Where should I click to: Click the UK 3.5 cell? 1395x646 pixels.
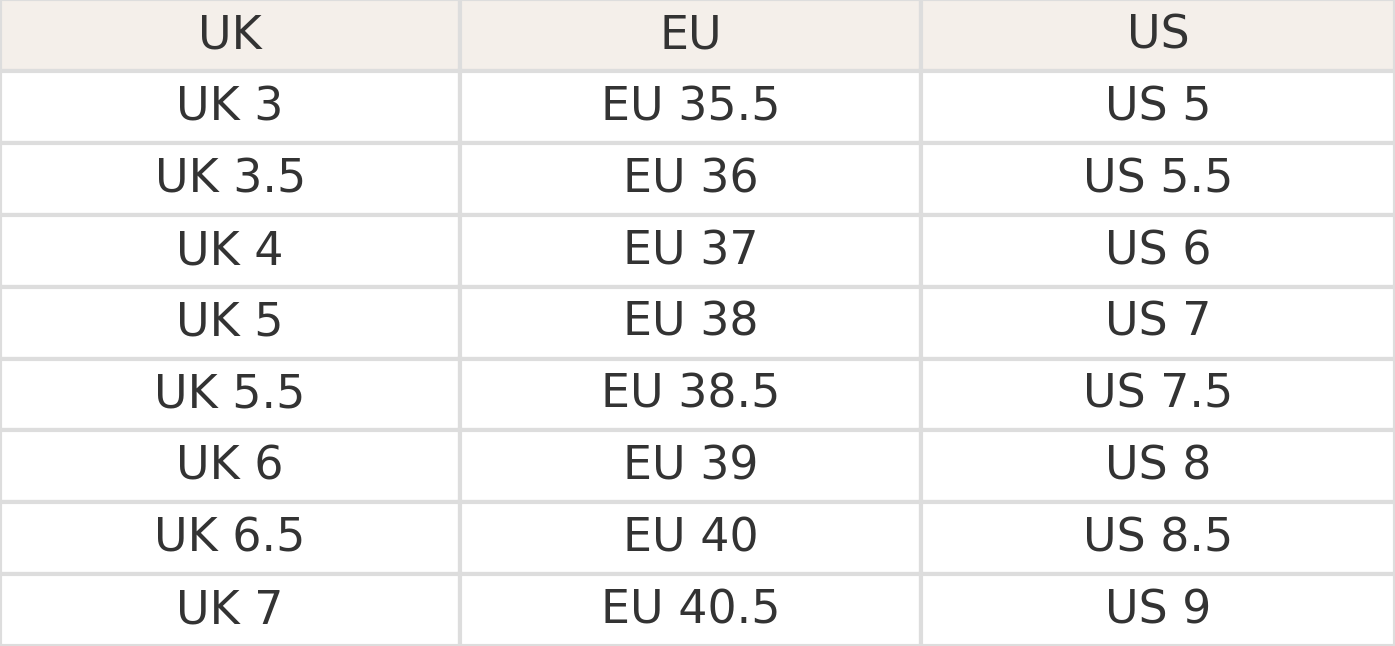click(230, 178)
